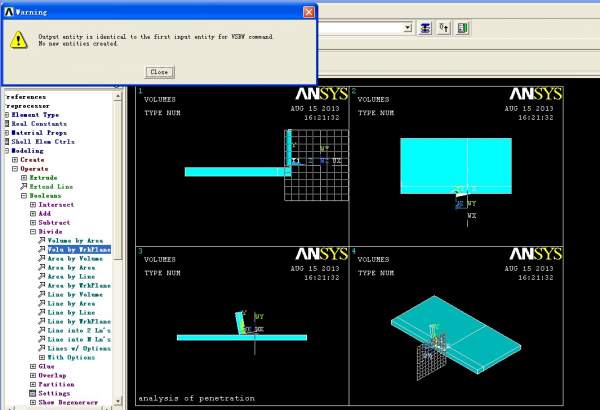Open the command input dropdown arrow
Image resolution: width=600 pixels, height=410 pixels.
(408, 28)
